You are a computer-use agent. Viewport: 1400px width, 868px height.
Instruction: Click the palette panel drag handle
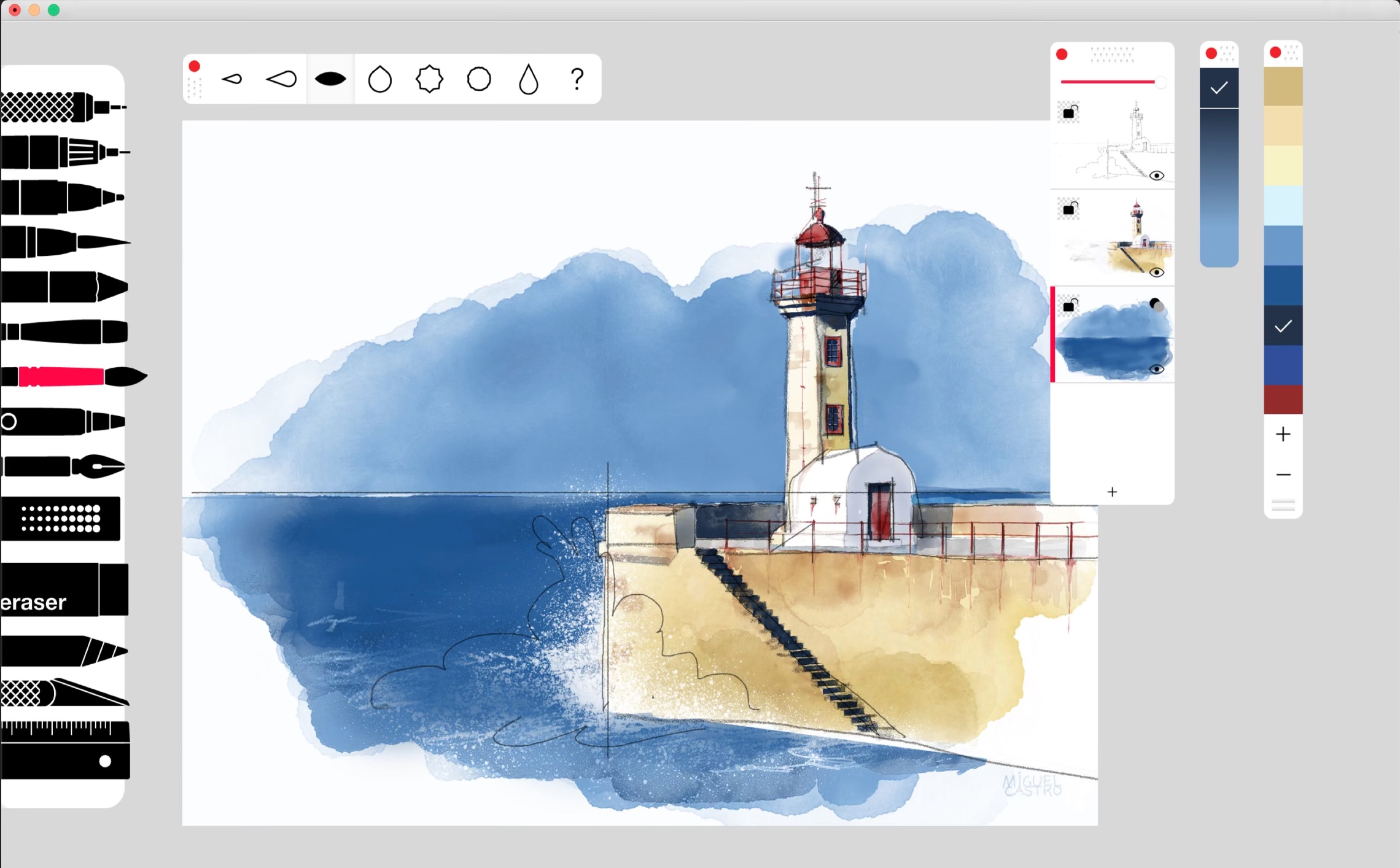[x=1283, y=505]
